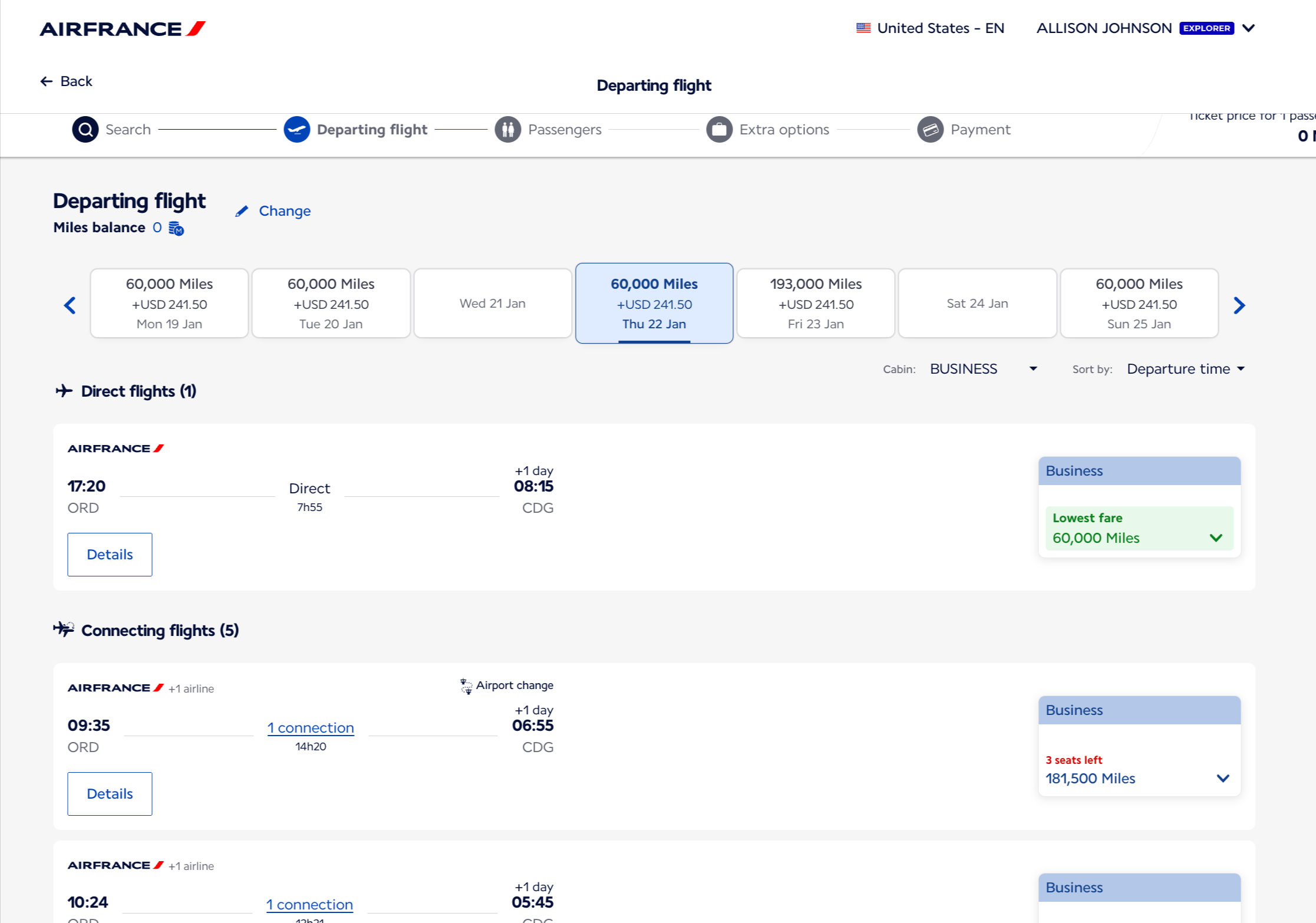Click Air France logo on 09:35 flight

click(x=116, y=688)
